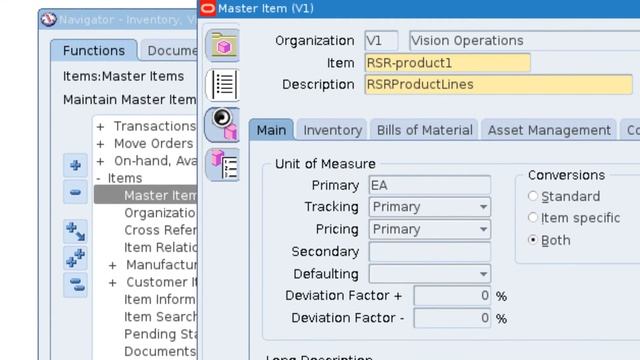Viewport: 640px width, 360px height.
Task: Select Item Search in the Navigator tree
Action: click(160, 317)
